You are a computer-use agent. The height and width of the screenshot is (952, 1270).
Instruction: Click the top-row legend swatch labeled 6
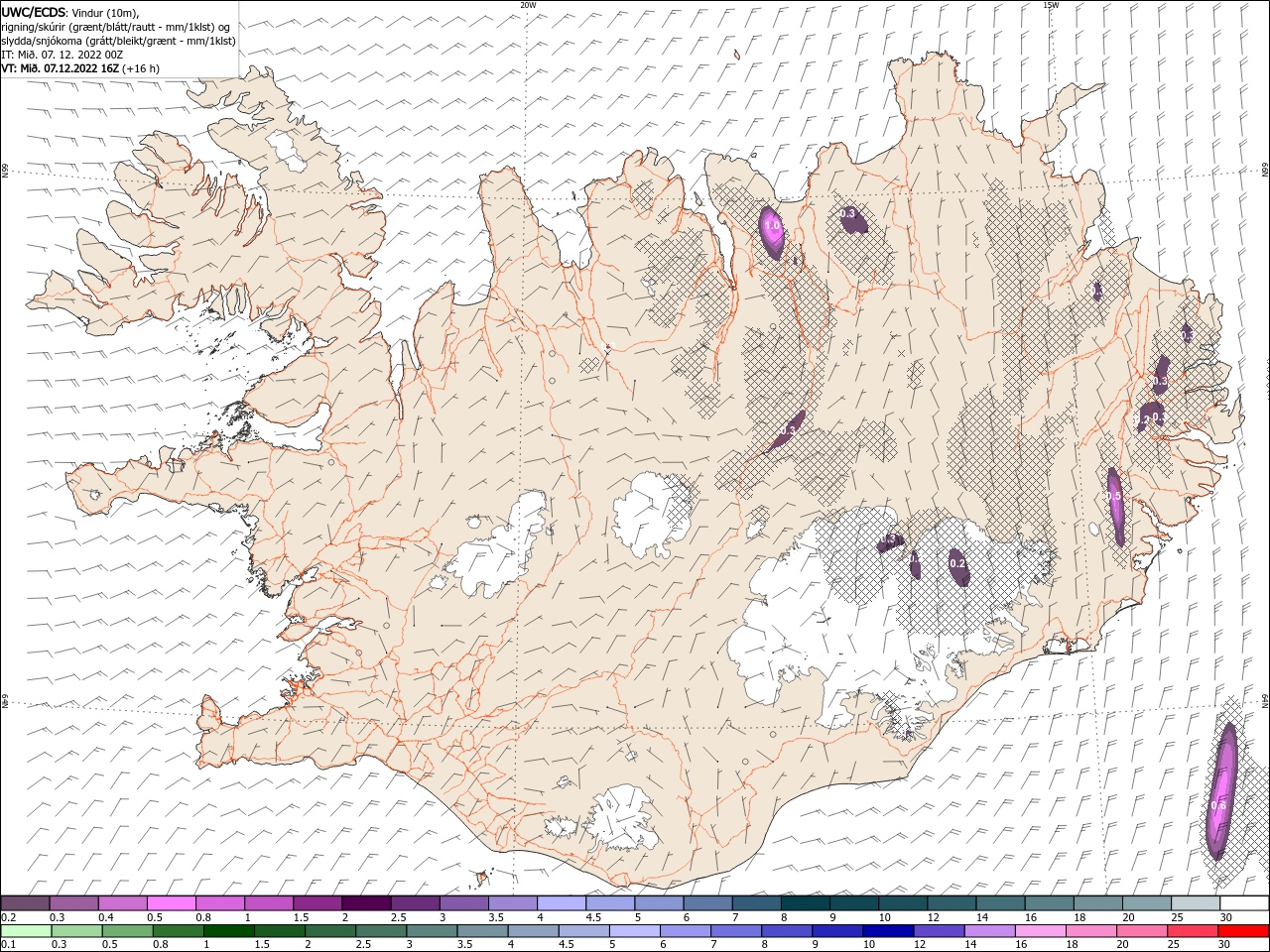coord(706,903)
